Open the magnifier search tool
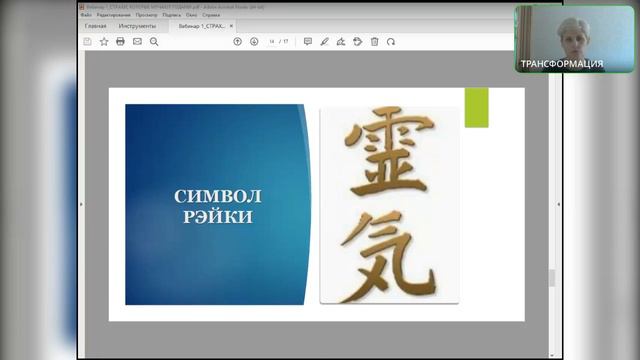This screenshot has width=640, height=360. point(154,42)
